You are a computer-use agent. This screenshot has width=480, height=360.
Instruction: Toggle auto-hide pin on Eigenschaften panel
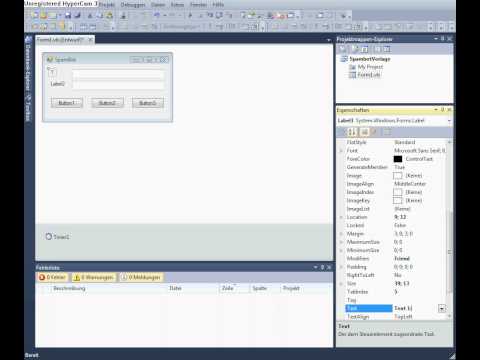[443, 110]
